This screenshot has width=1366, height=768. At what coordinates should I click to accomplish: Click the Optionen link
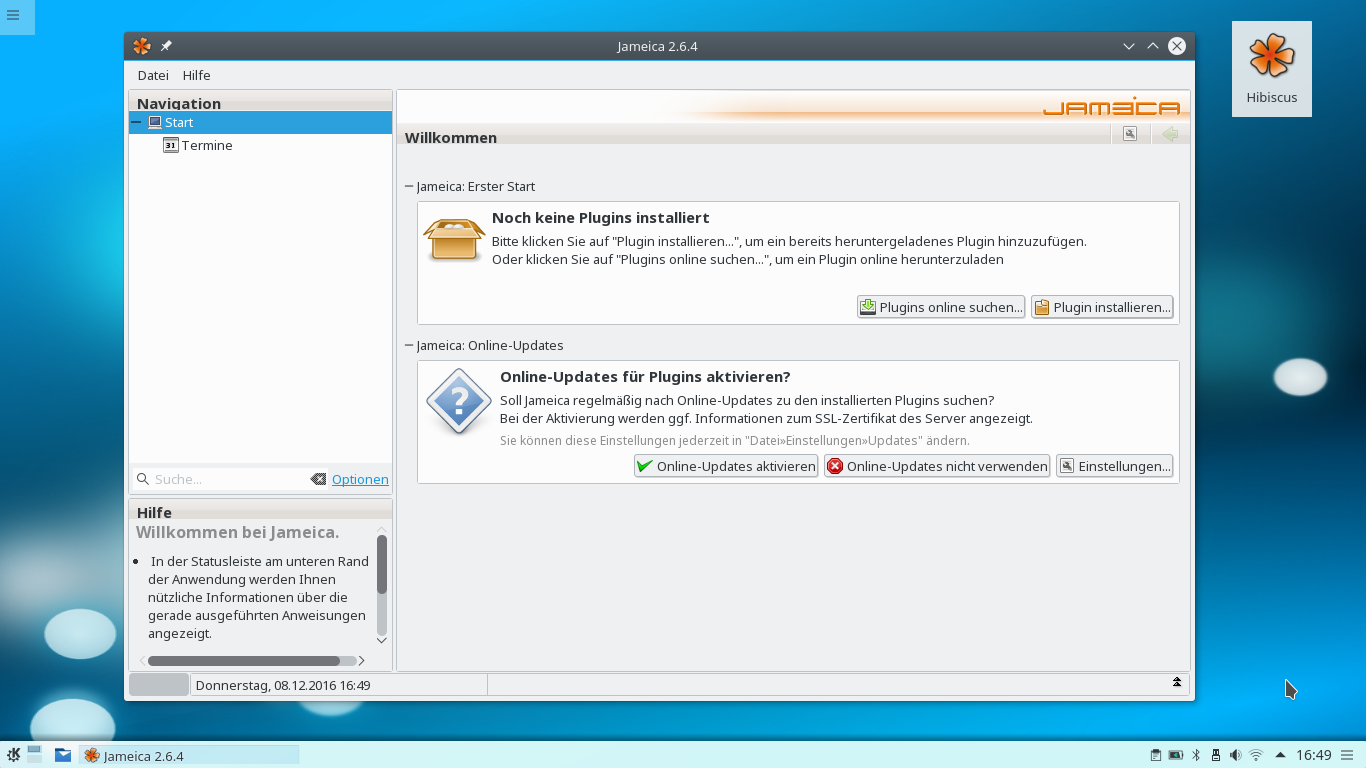[360, 479]
